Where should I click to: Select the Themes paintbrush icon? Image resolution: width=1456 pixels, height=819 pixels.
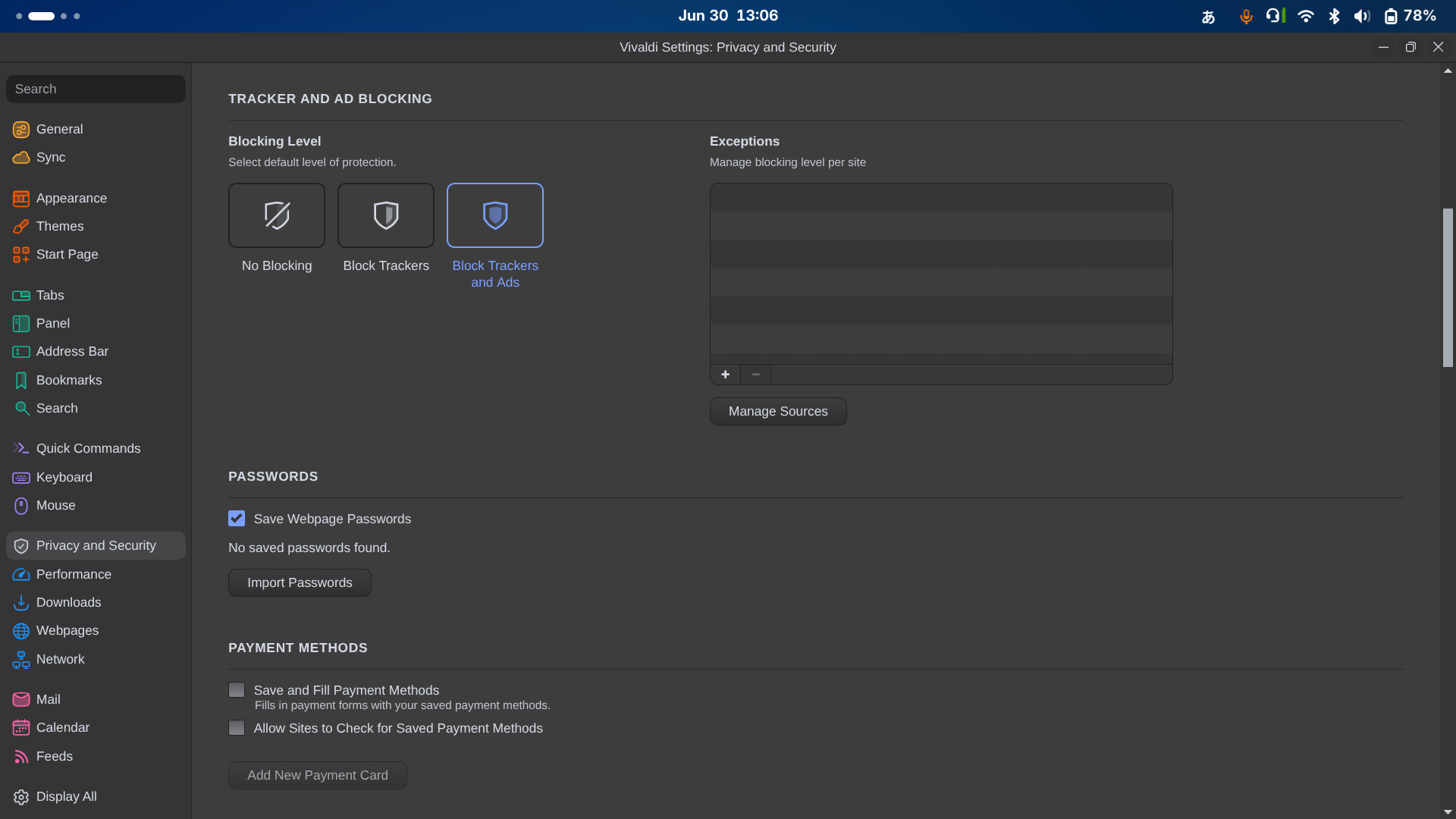pyautogui.click(x=21, y=227)
